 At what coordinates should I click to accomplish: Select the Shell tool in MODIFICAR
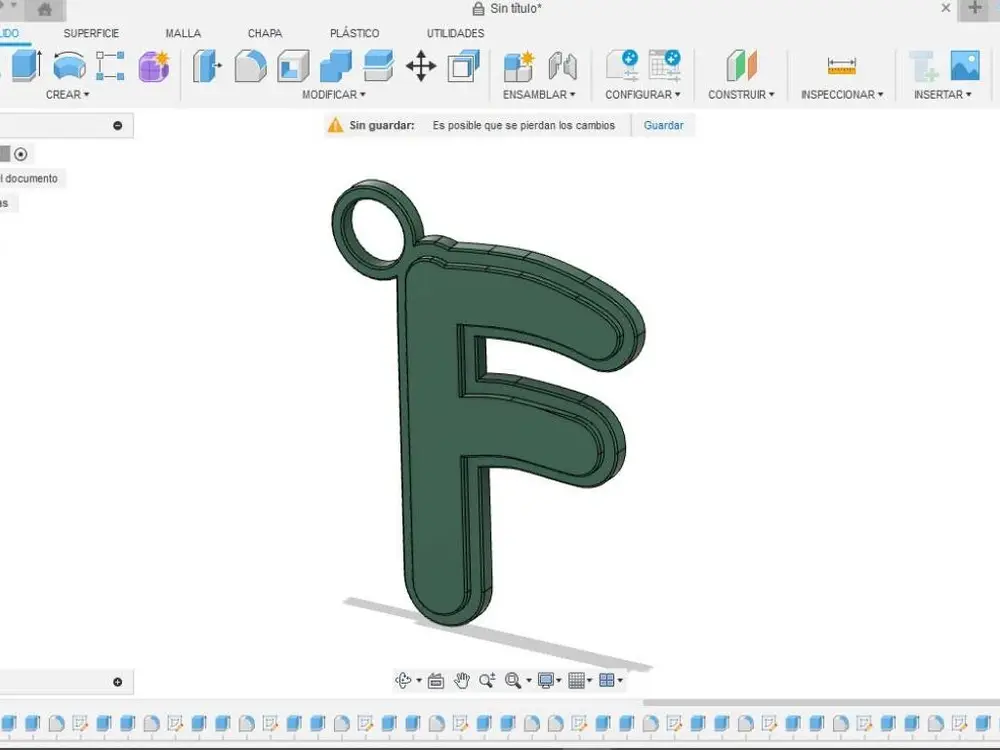click(293, 66)
